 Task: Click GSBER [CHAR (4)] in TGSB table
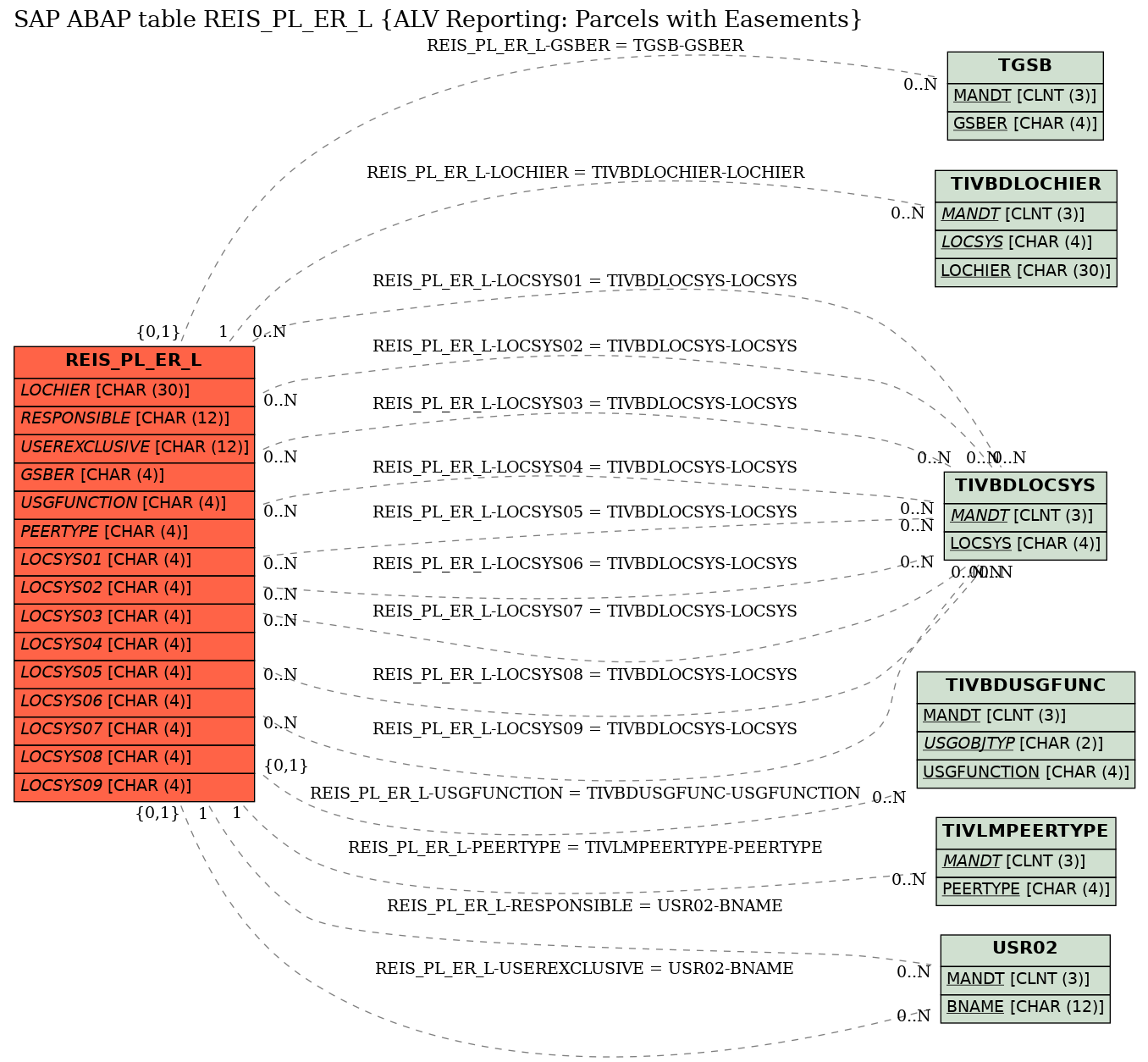[1025, 124]
